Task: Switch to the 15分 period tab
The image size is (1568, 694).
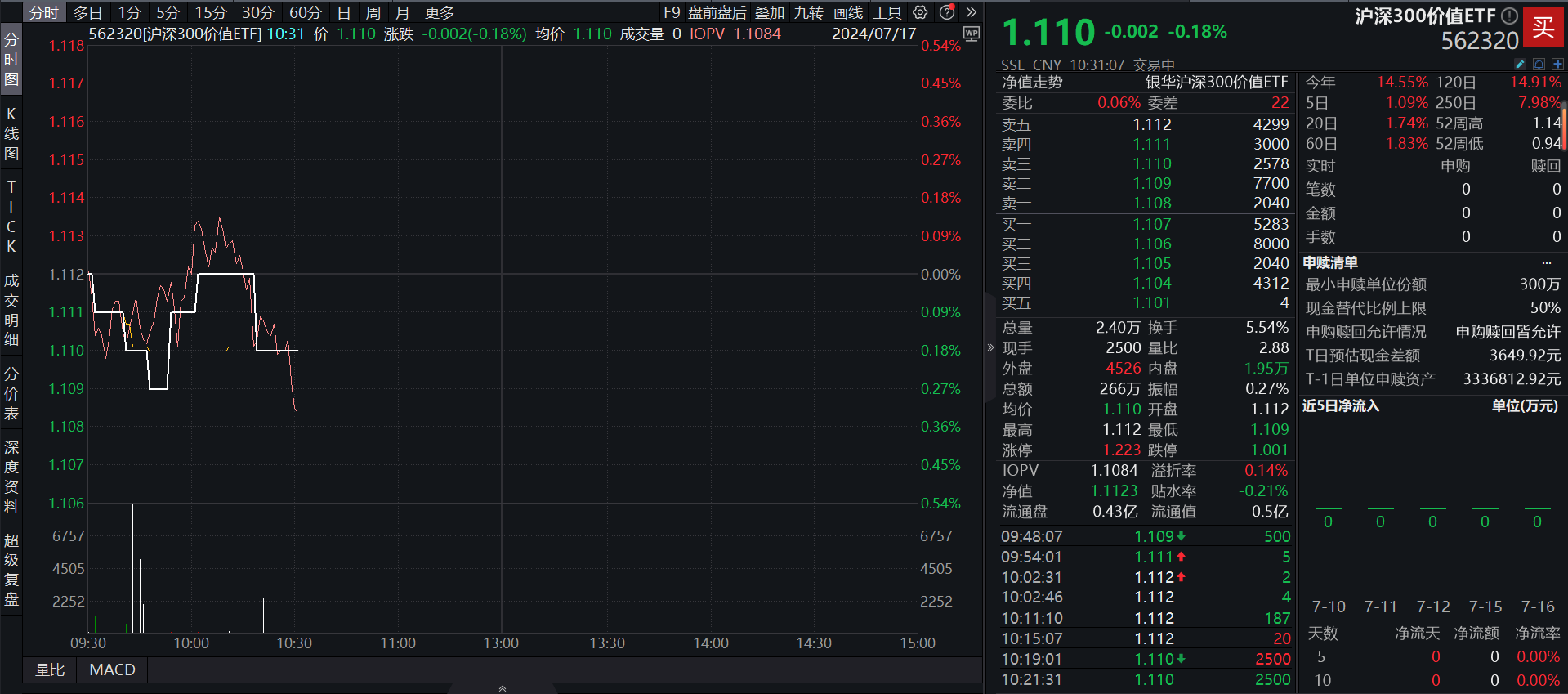Action: (211, 12)
